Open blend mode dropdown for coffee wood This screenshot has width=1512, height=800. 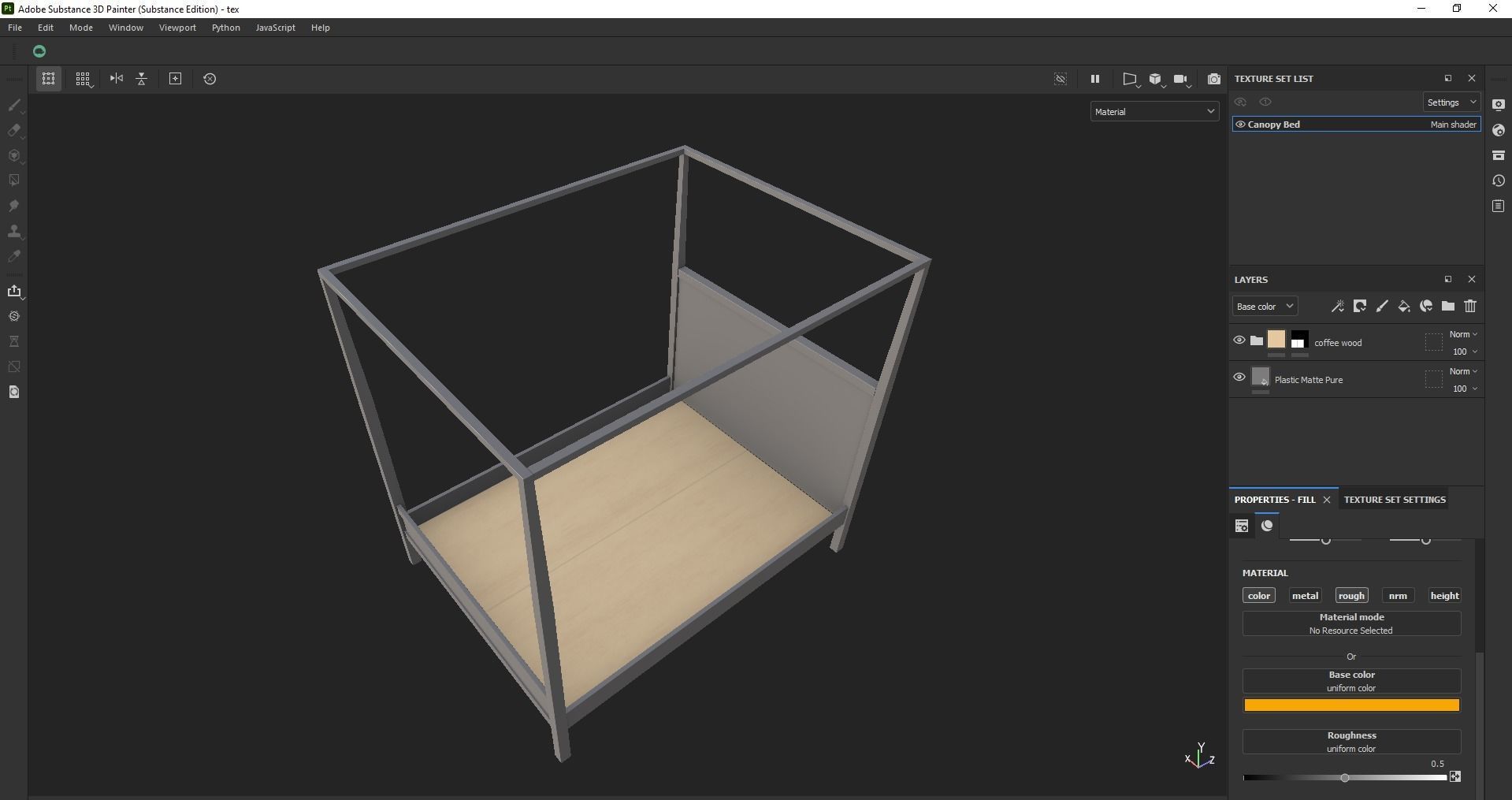click(1463, 334)
